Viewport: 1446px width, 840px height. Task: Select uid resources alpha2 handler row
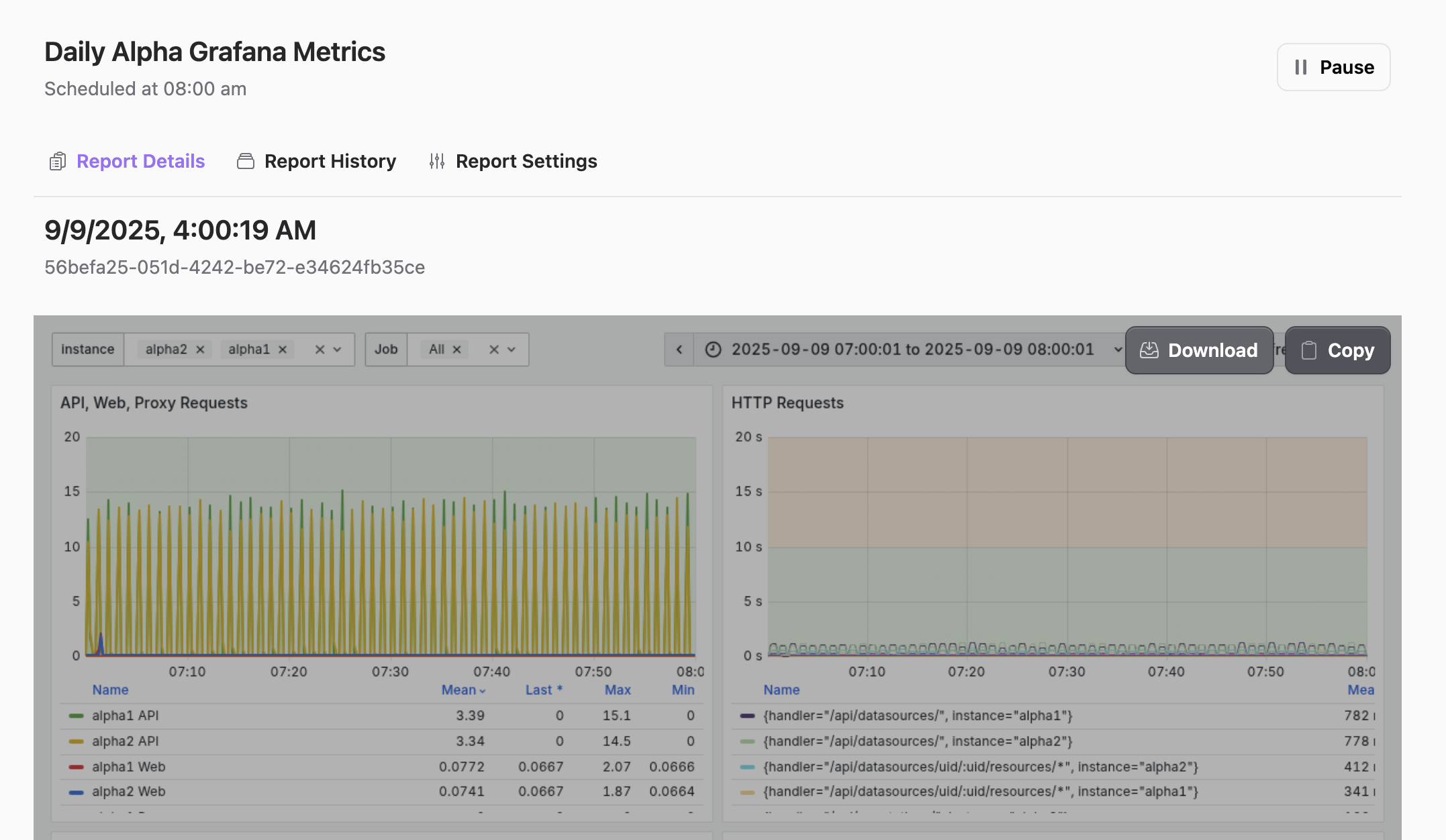pos(1053,767)
